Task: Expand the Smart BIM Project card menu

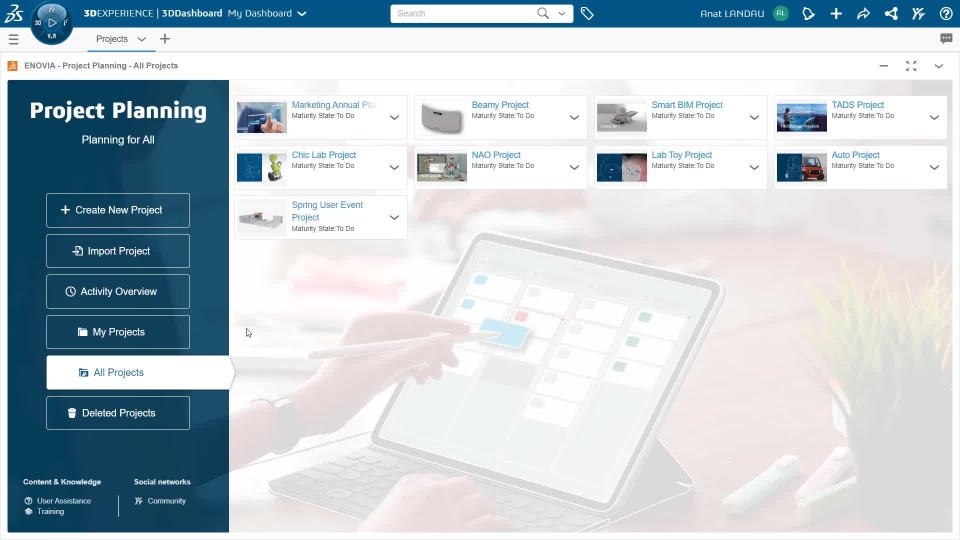Action: coord(754,117)
